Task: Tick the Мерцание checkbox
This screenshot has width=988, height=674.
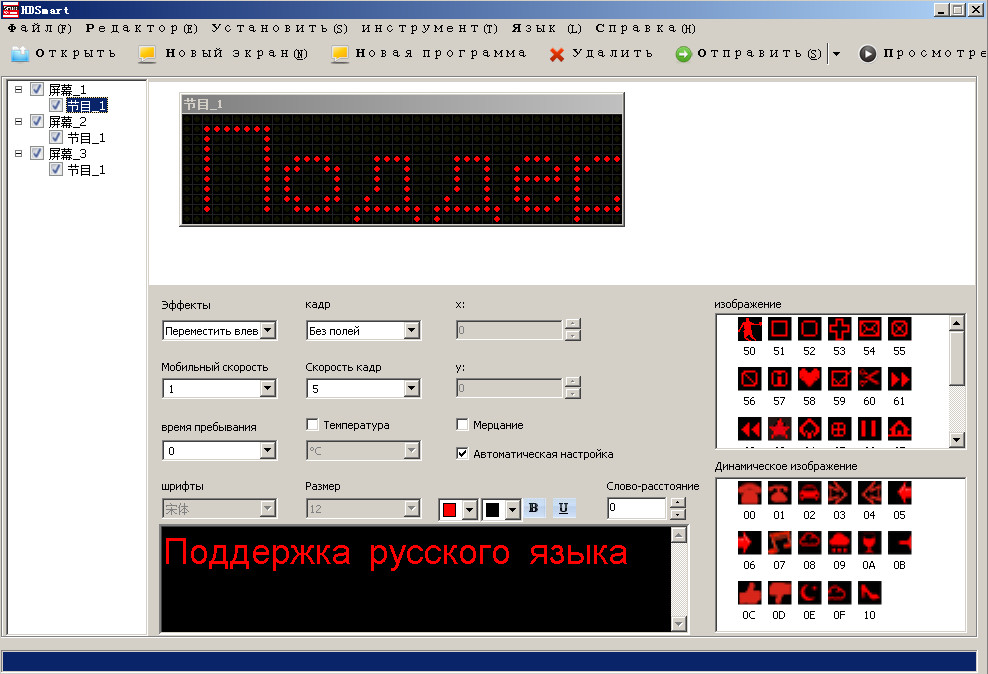Action: 462,425
